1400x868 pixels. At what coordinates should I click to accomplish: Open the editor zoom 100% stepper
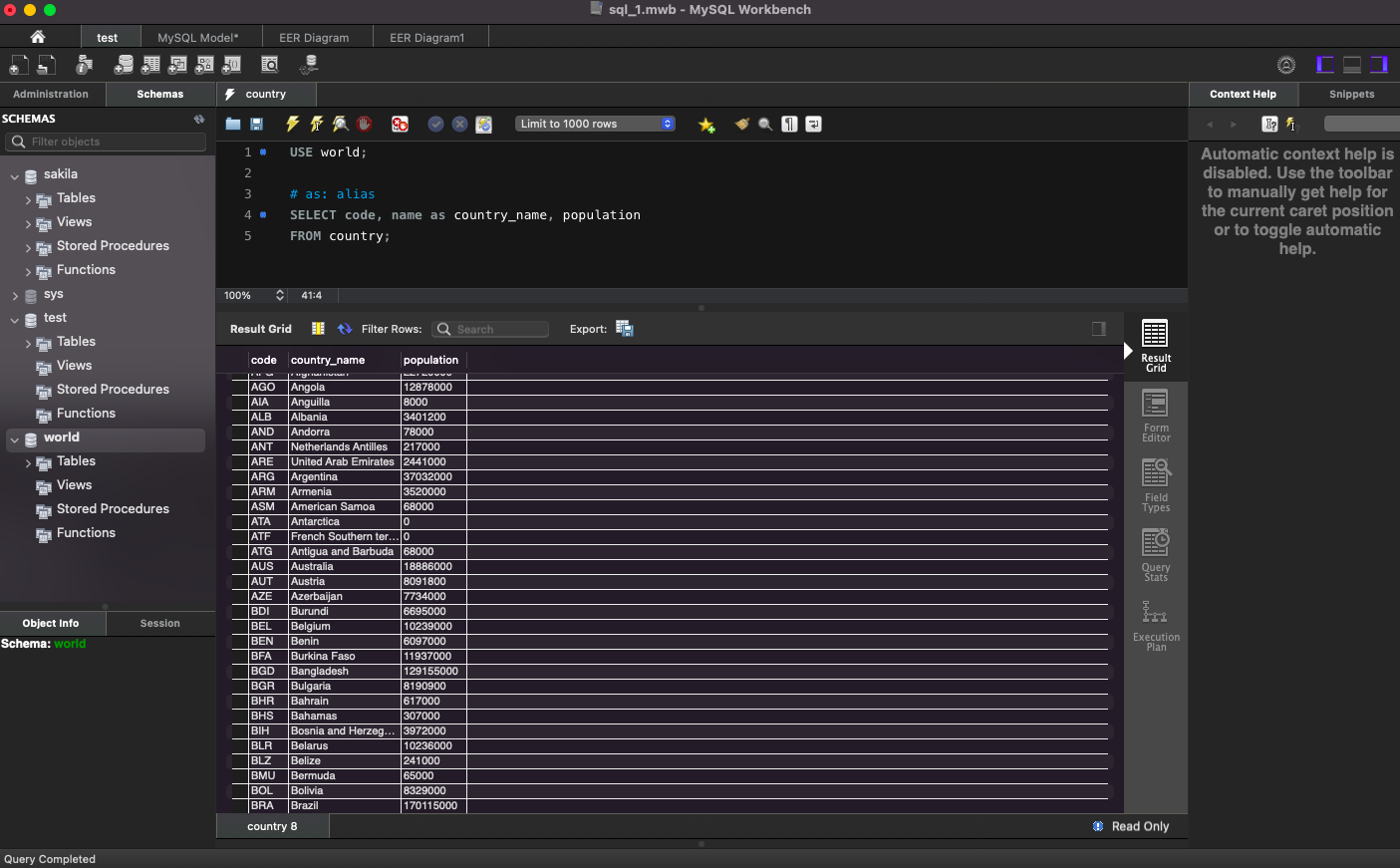[280, 295]
